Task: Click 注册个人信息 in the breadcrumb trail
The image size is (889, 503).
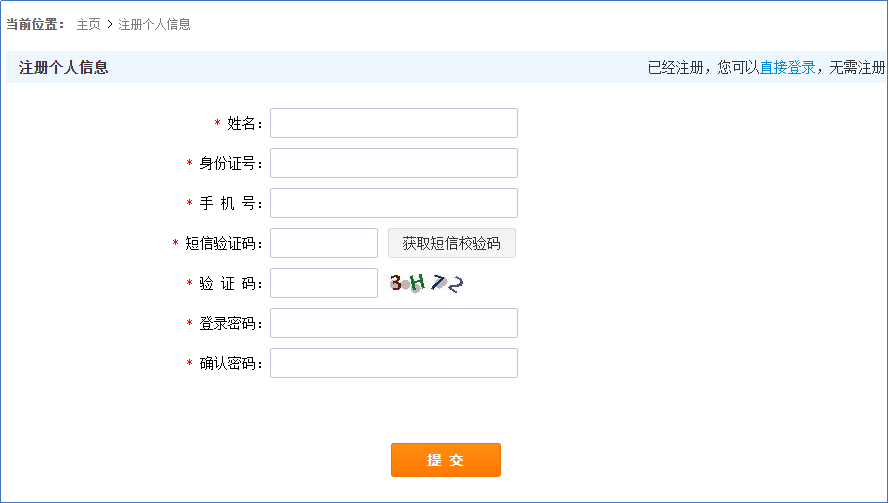Action: (x=154, y=24)
